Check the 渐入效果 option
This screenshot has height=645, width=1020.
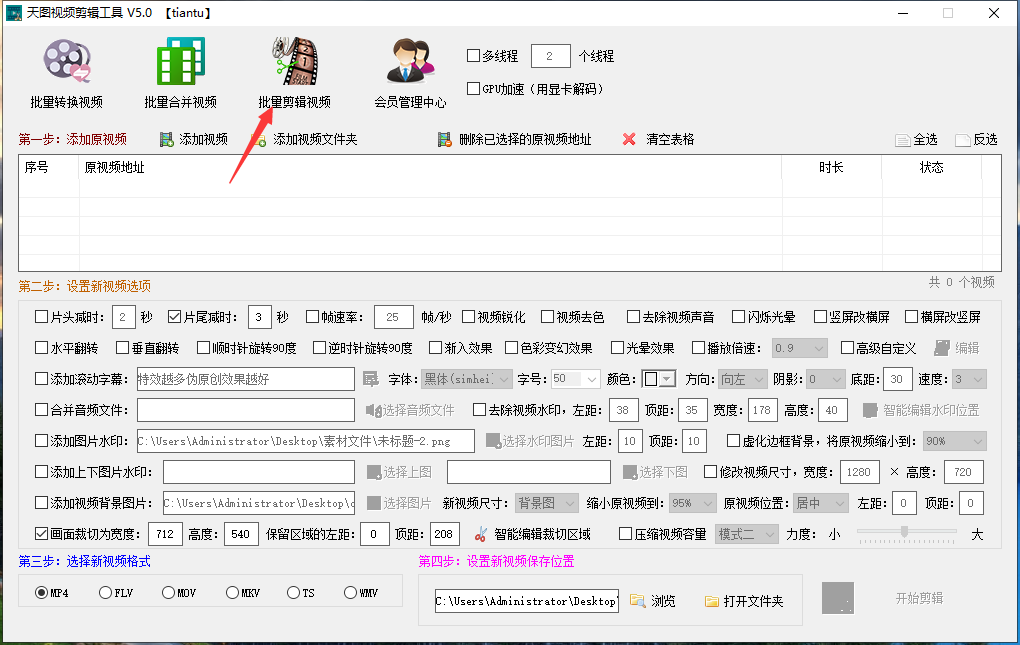[x=435, y=348]
